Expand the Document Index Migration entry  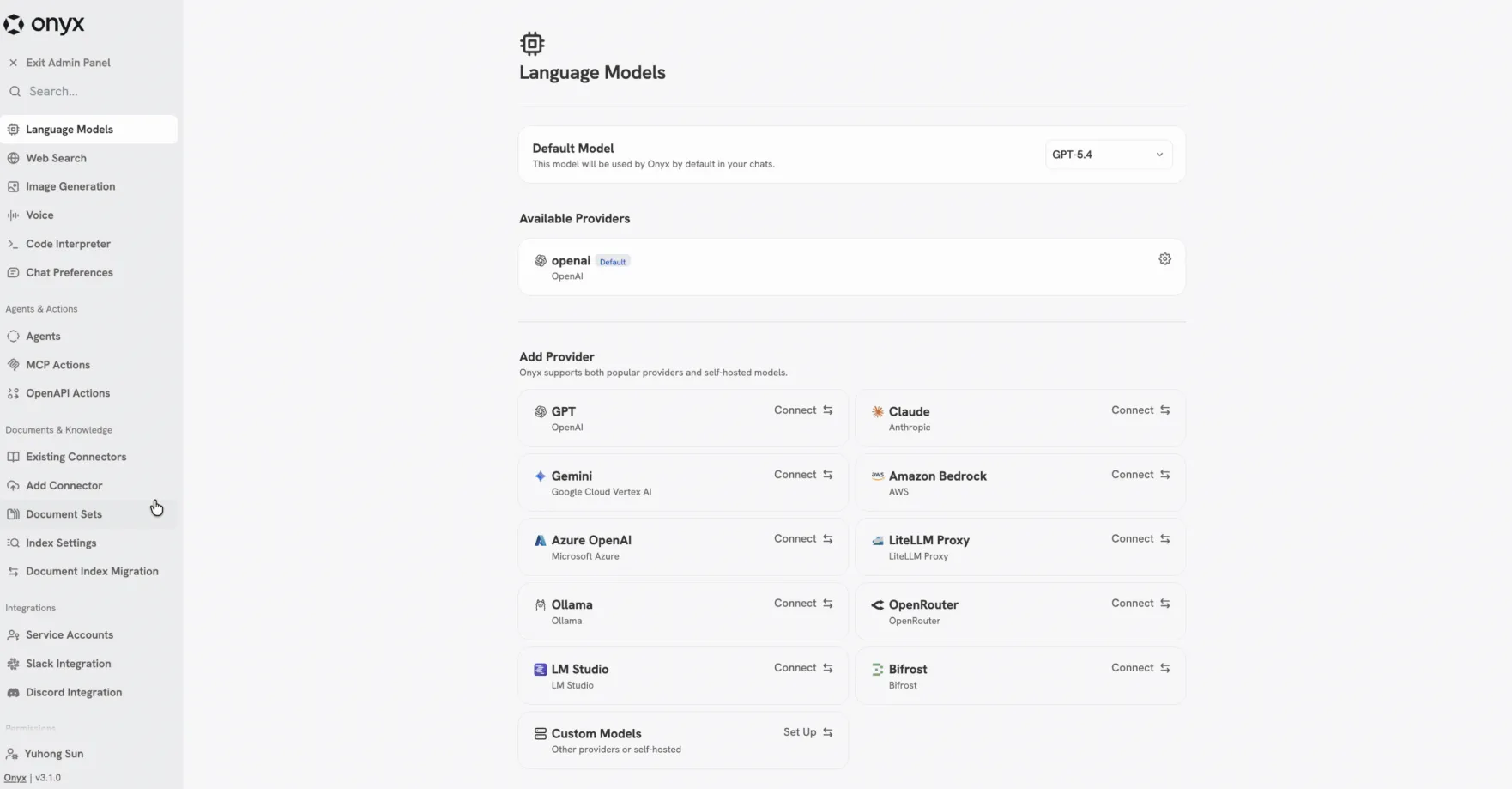[x=91, y=571]
